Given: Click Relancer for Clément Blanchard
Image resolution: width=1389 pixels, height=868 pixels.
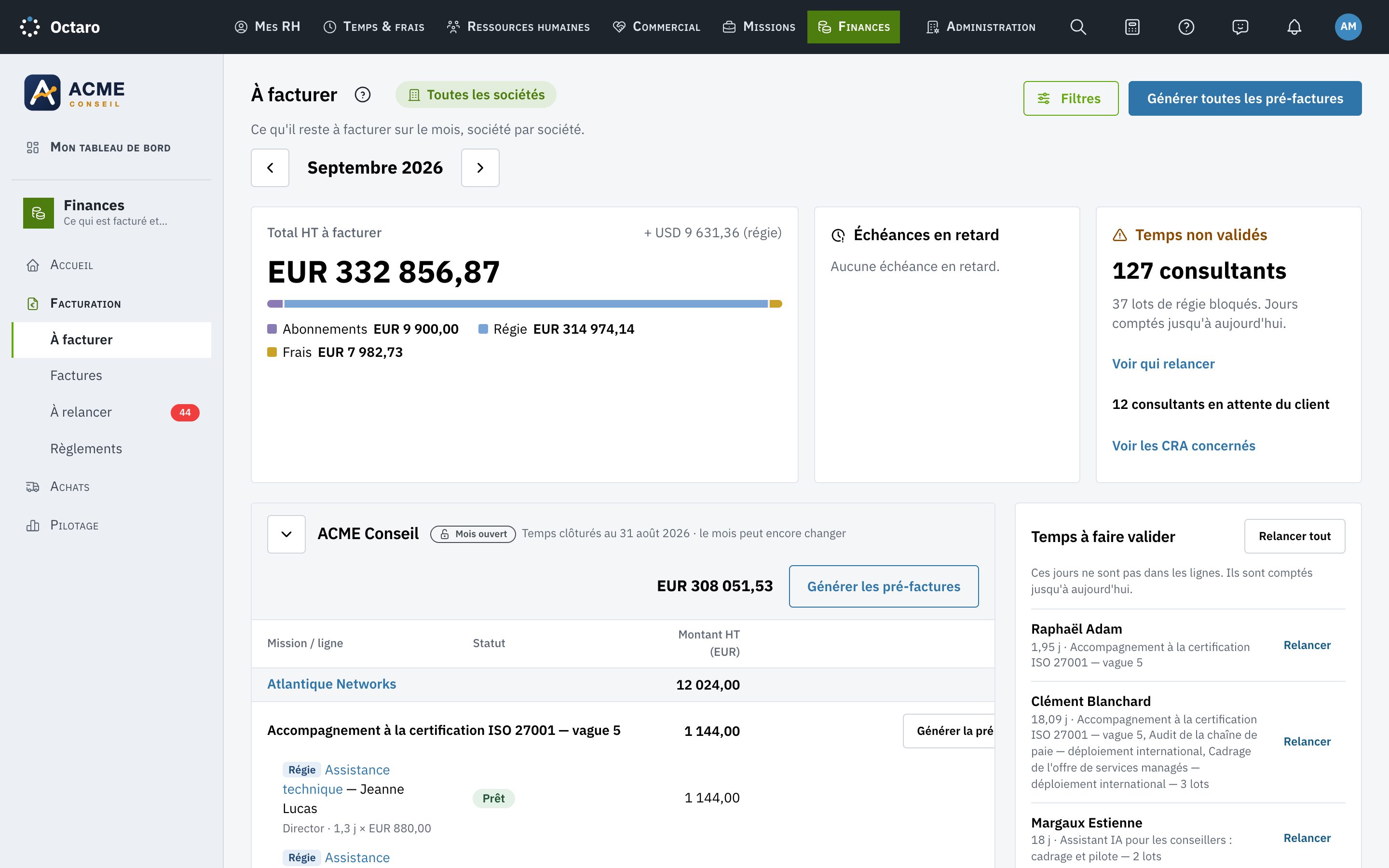Looking at the screenshot, I should click(1307, 742).
